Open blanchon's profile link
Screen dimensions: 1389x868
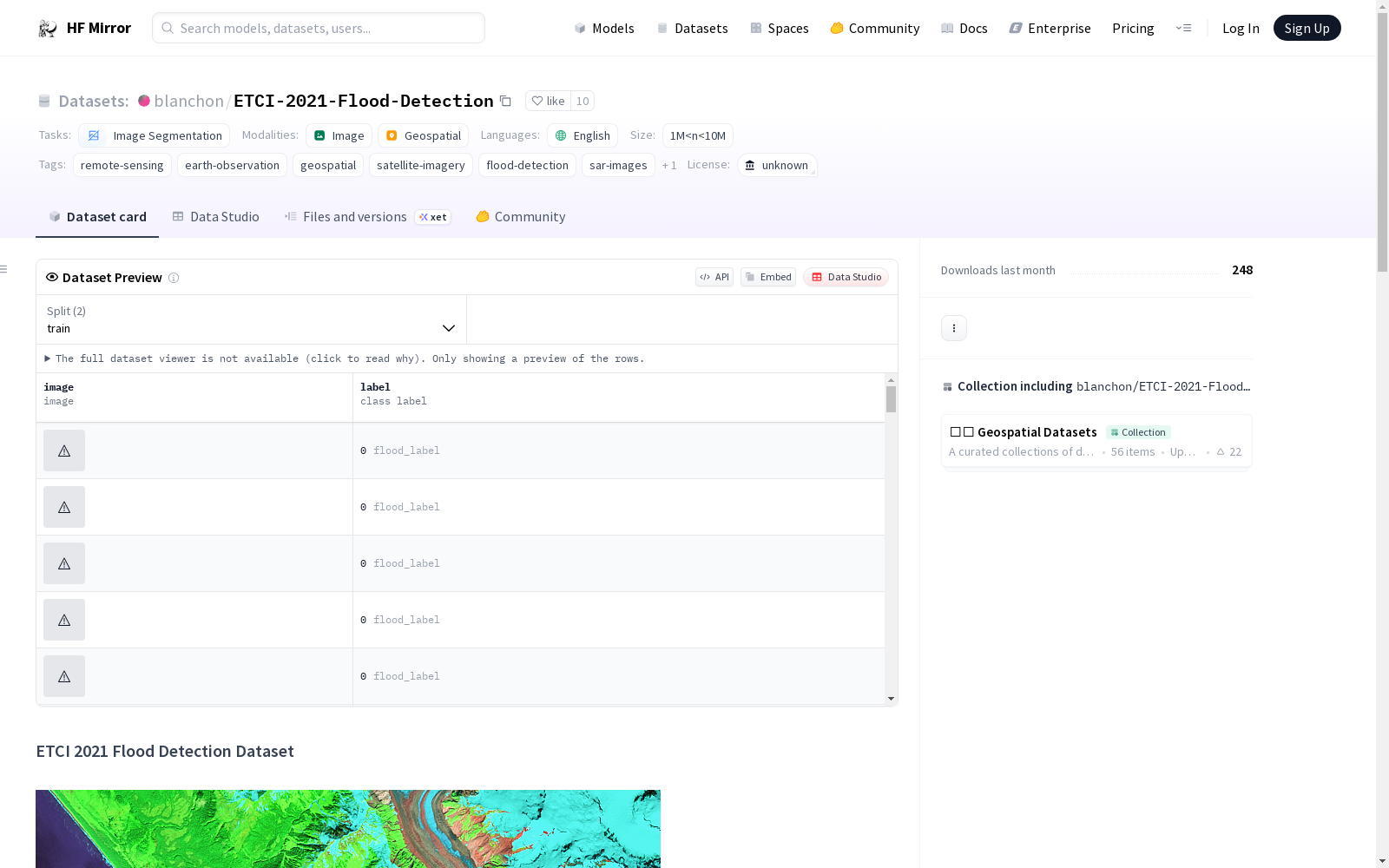(189, 101)
